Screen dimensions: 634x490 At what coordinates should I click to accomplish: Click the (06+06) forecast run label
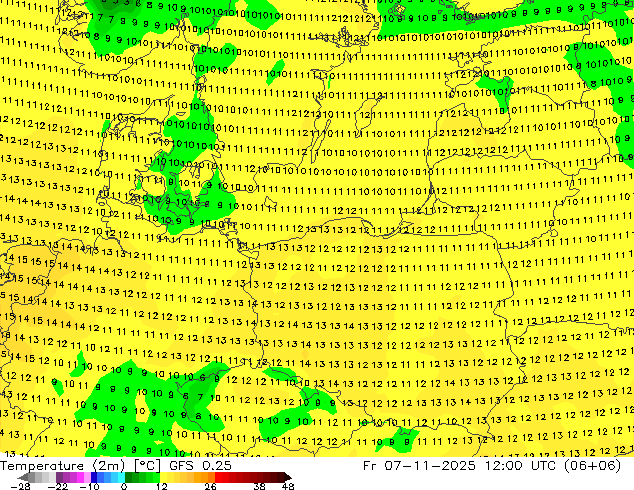click(594, 466)
